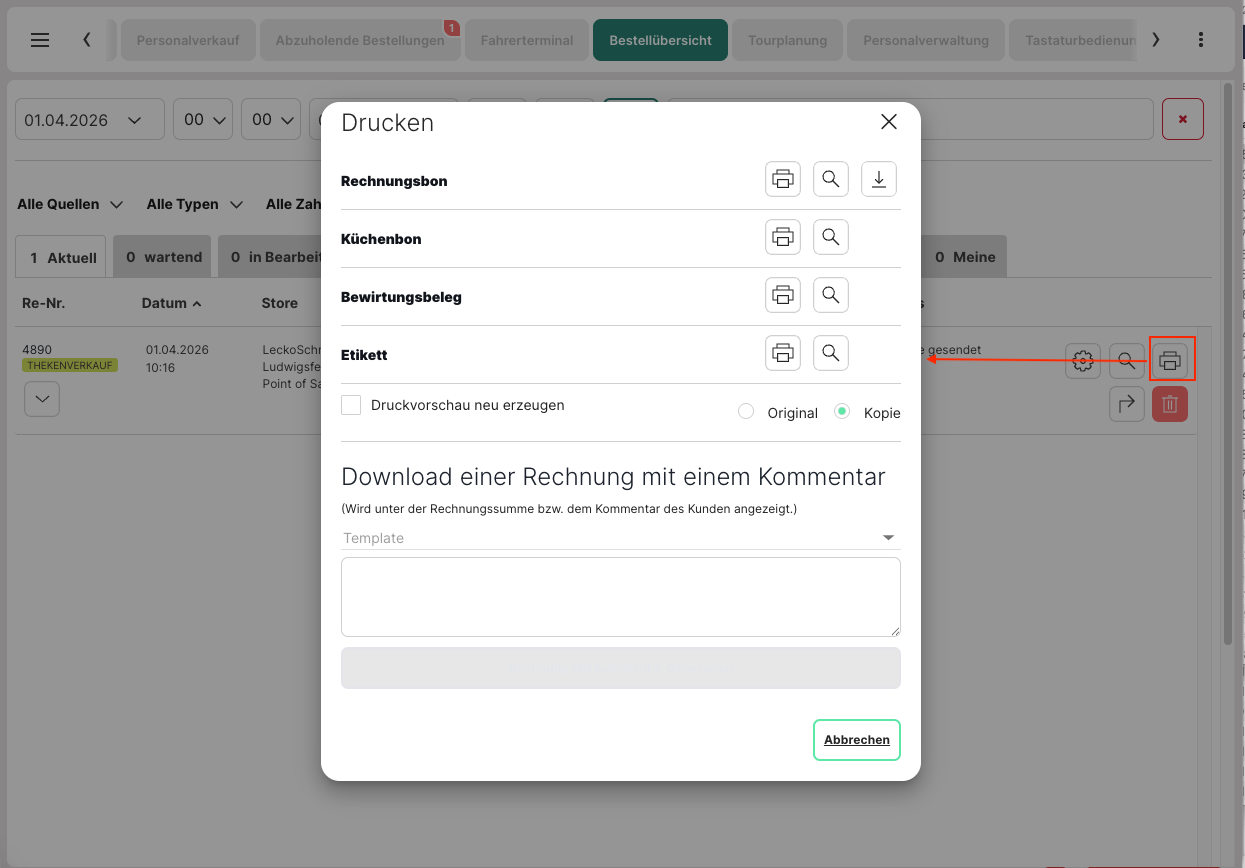Open the hamburger main menu
Screen dimensions: 1245x868
[x=40, y=40]
